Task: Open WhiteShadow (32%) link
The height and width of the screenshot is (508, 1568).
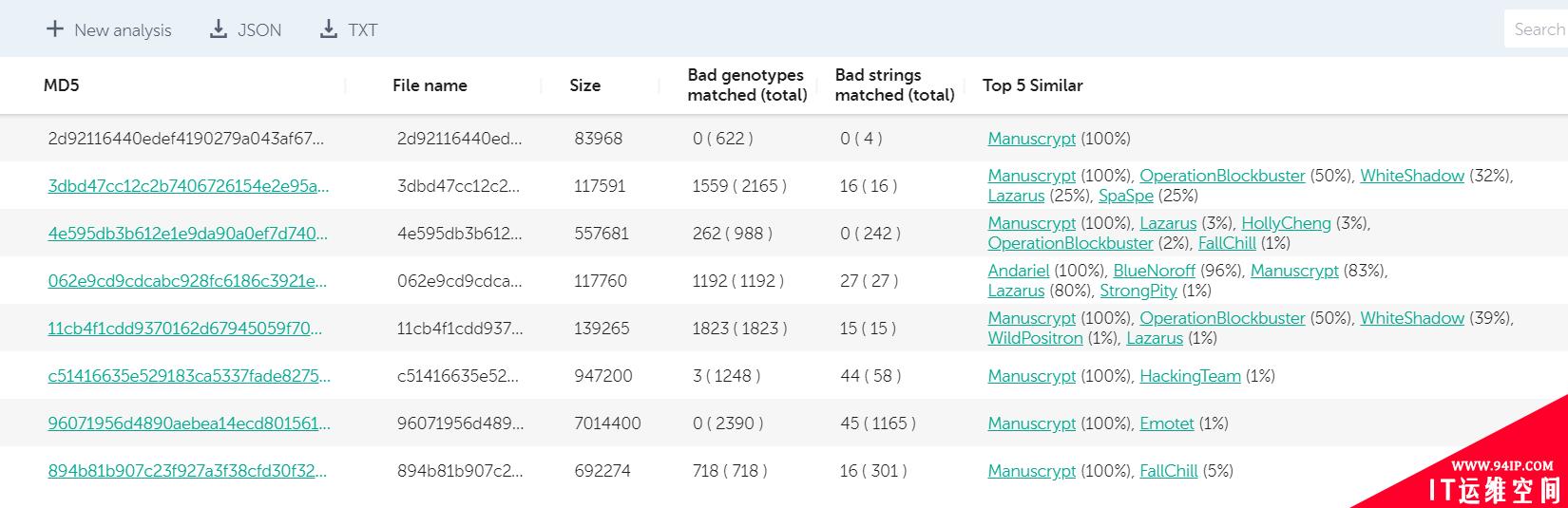Action: [x=1412, y=176]
